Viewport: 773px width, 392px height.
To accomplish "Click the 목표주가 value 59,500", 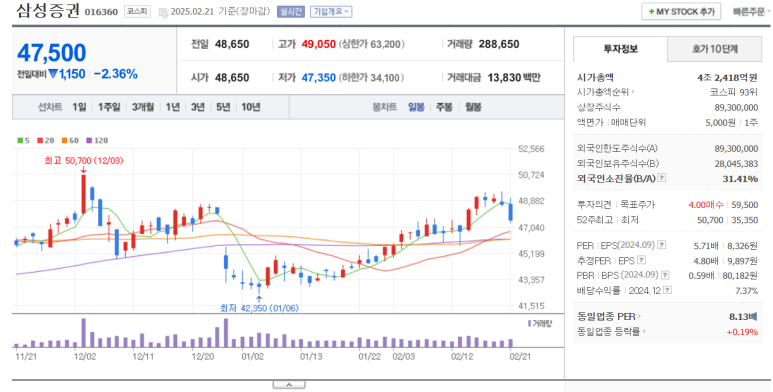I will [x=744, y=205].
